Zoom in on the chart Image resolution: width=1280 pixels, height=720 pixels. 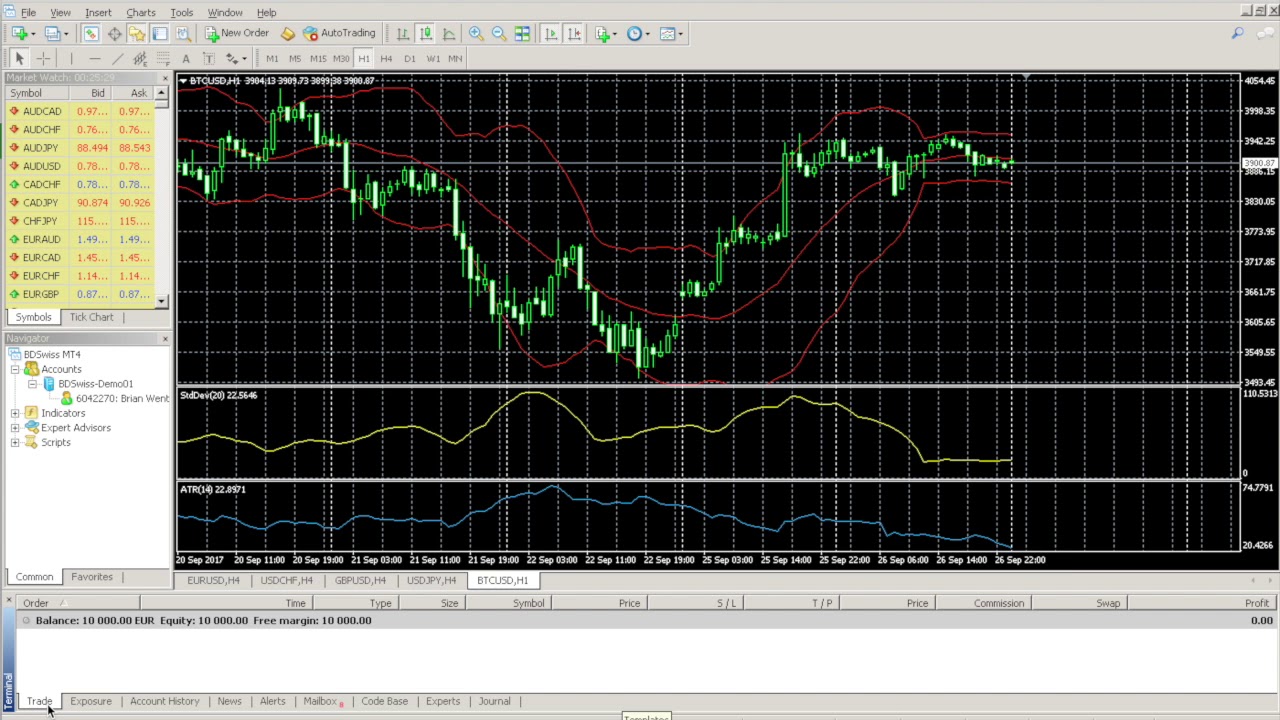coord(476,33)
